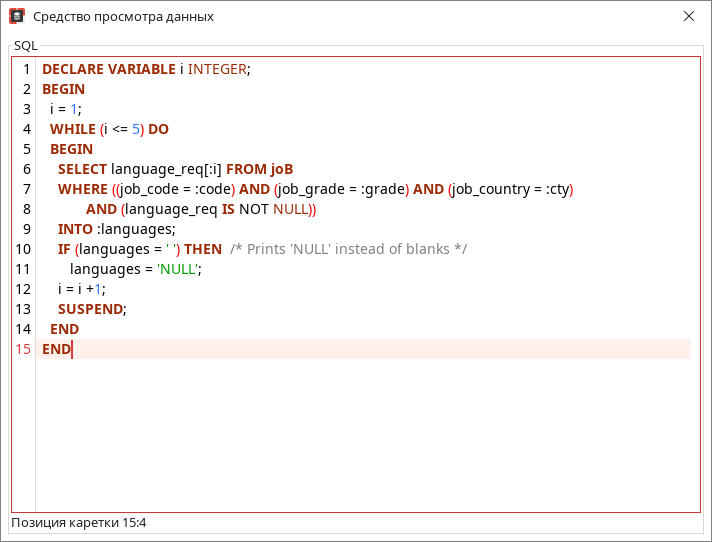Click line number 15 in the gutter
Viewport: 712px width, 542px height.
click(x=23, y=349)
